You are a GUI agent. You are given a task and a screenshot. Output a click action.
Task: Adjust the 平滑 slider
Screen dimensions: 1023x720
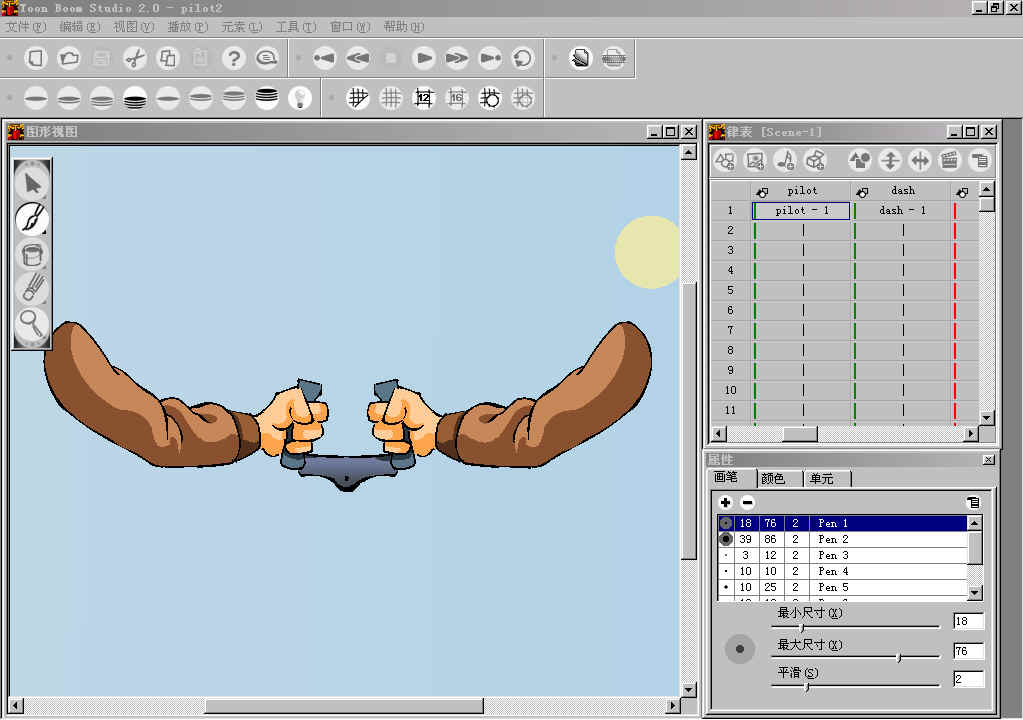(808, 687)
